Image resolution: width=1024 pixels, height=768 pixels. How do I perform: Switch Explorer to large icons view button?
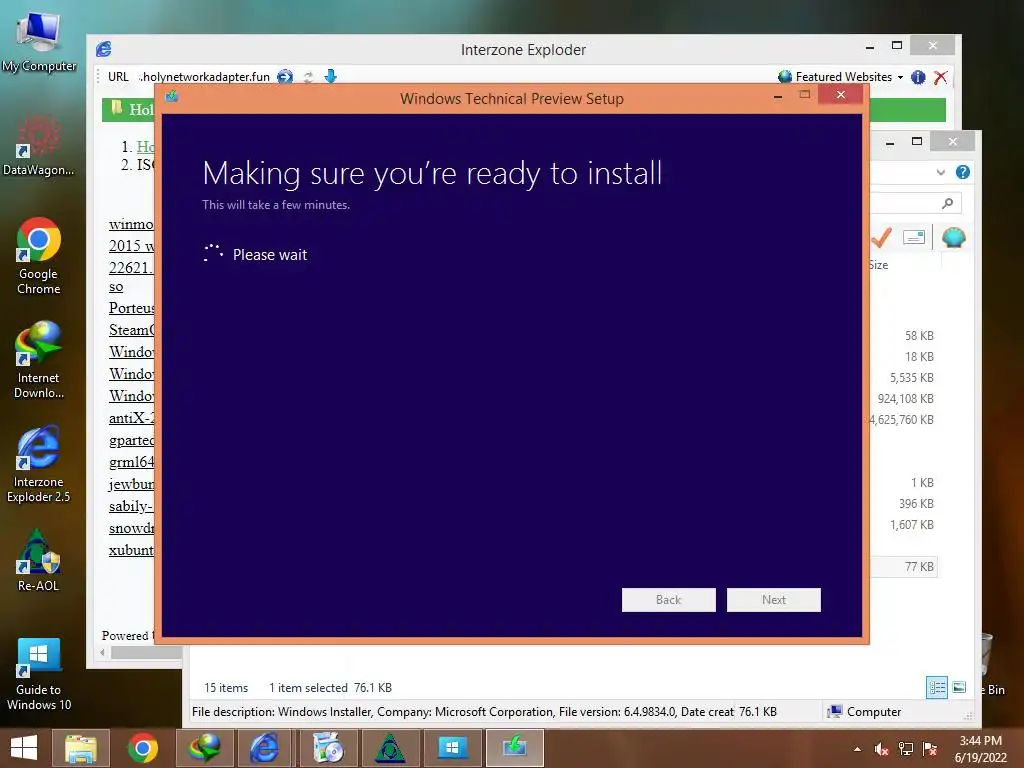[x=959, y=687]
